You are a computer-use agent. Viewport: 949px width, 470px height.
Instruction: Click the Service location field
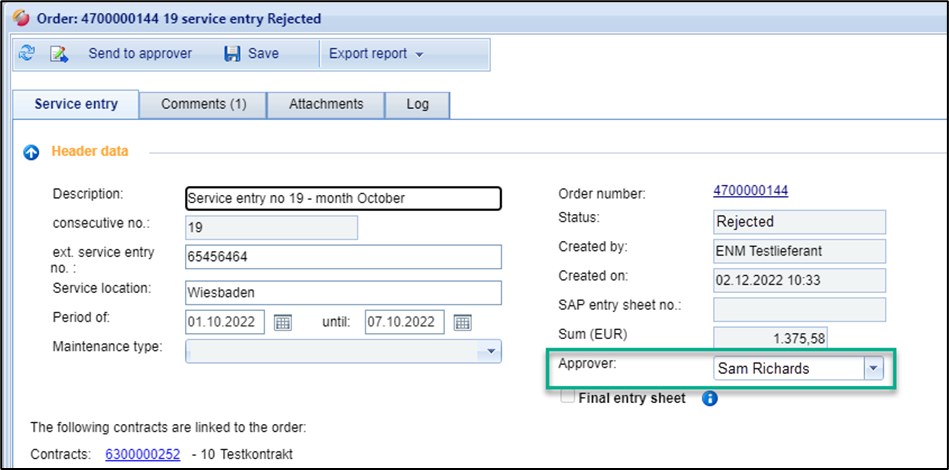click(x=343, y=293)
